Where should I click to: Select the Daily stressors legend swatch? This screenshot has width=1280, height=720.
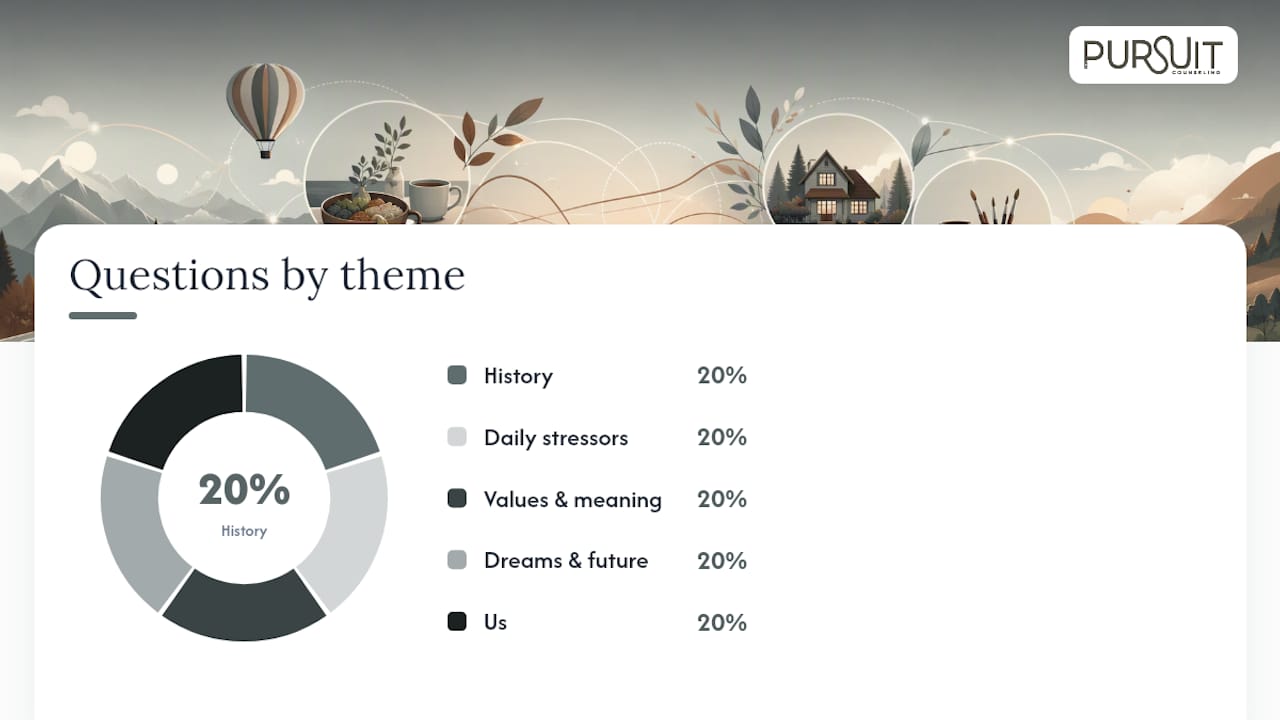tap(457, 437)
